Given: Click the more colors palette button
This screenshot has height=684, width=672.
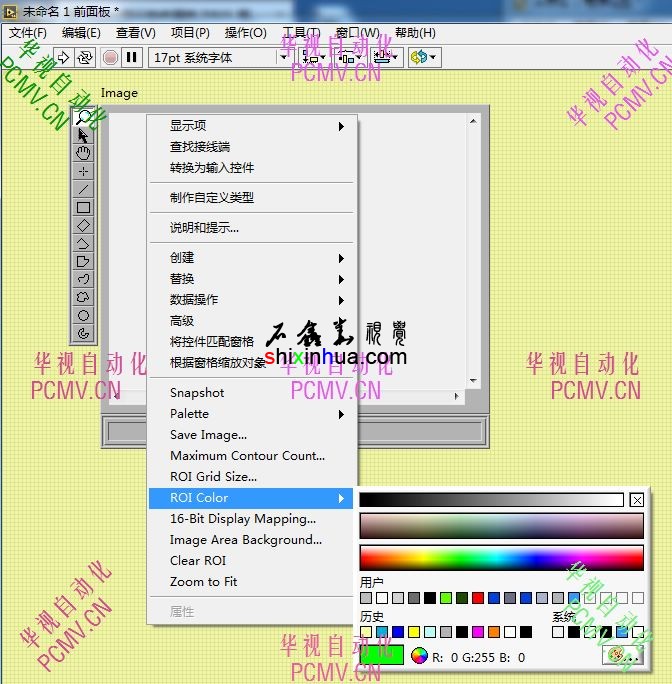Looking at the screenshot, I should pyautogui.click(x=622, y=656).
